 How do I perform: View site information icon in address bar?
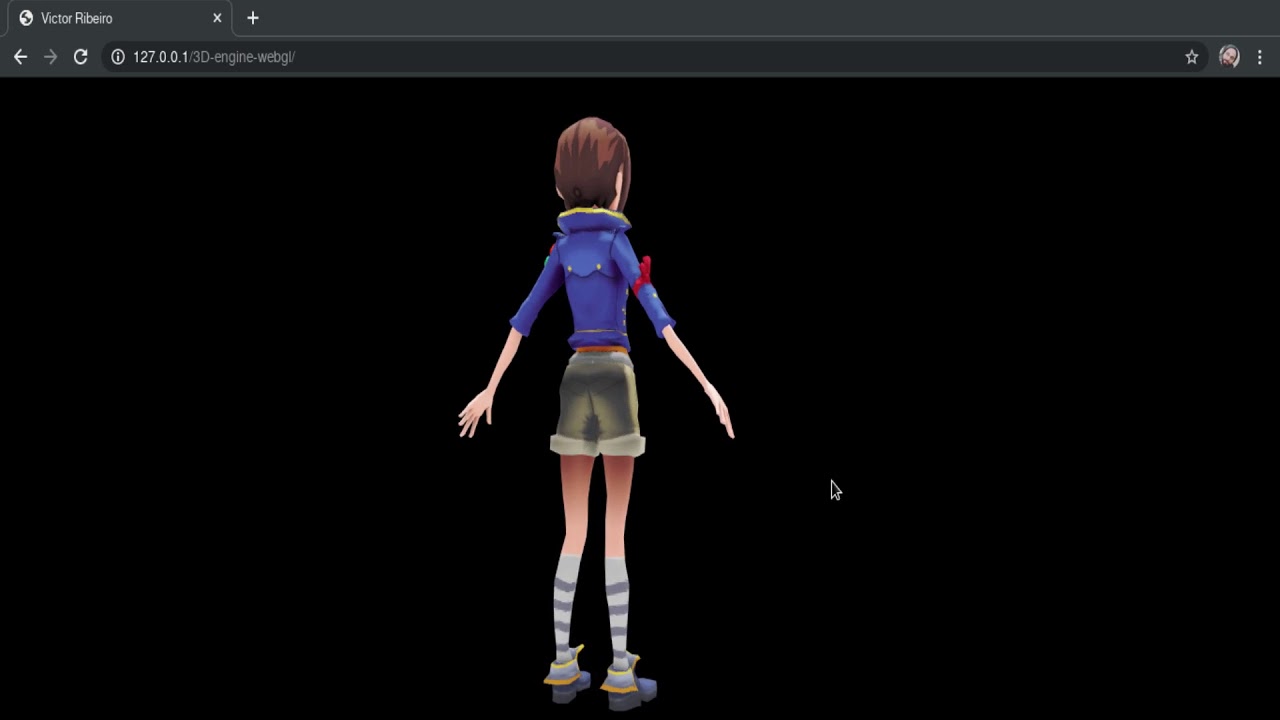pyautogui.click(x=117, y=57)
